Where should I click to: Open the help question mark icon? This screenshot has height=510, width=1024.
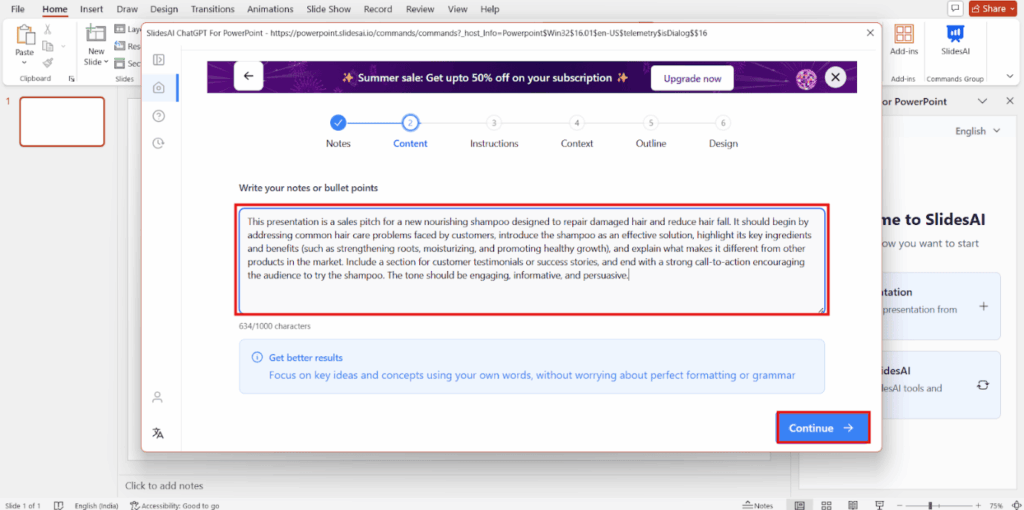(158, 116)
